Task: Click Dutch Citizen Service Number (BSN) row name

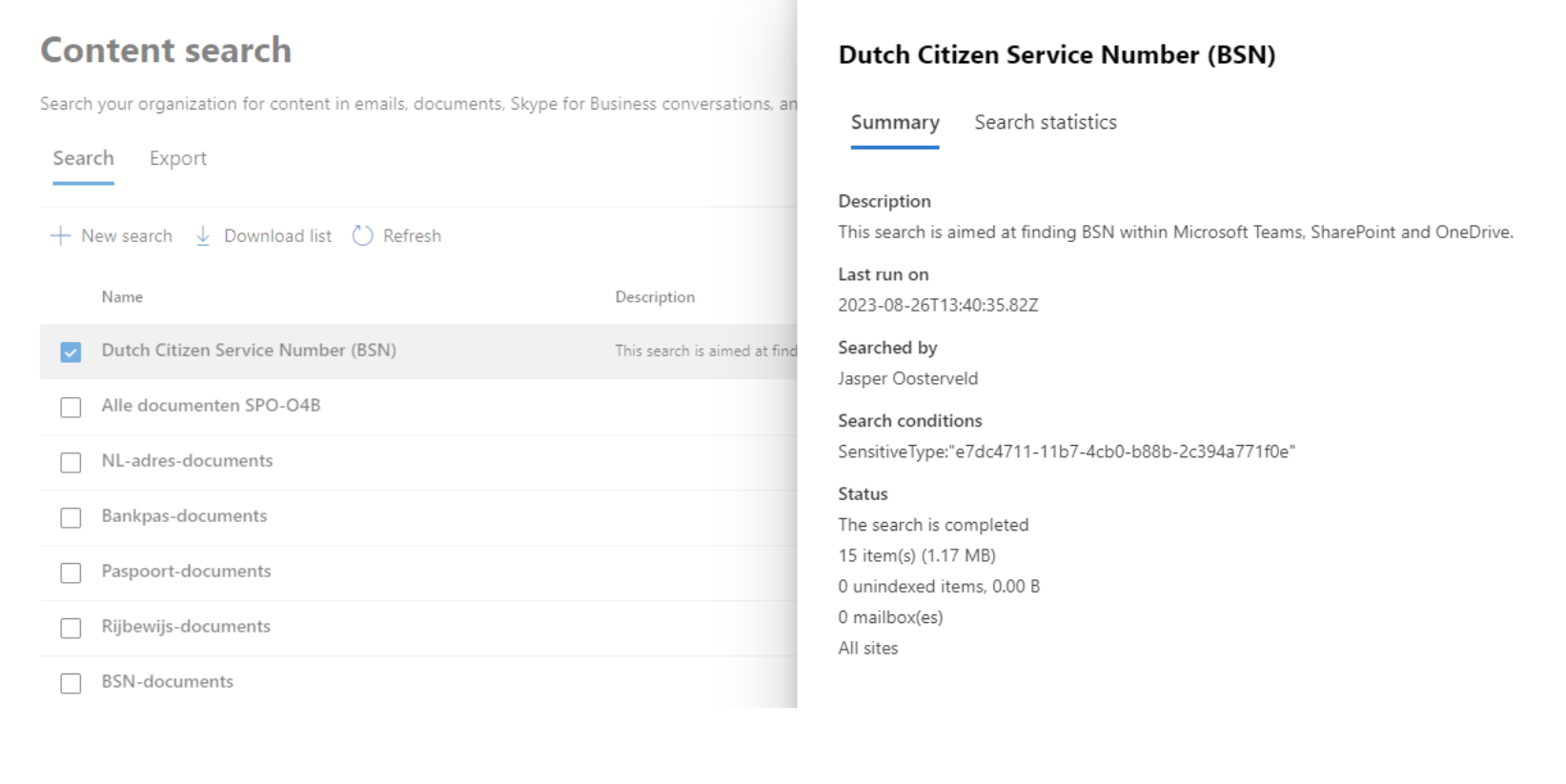Action: tap(249, 350)
